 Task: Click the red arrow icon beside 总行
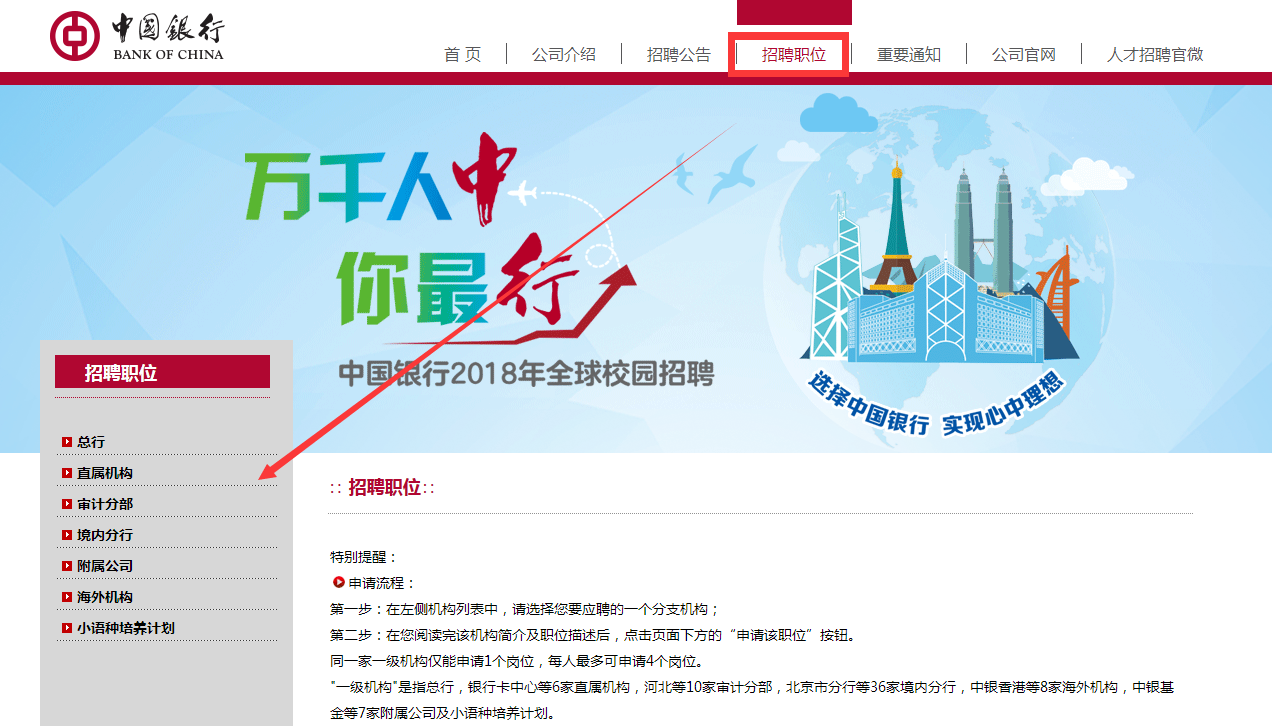click(67, 442)
